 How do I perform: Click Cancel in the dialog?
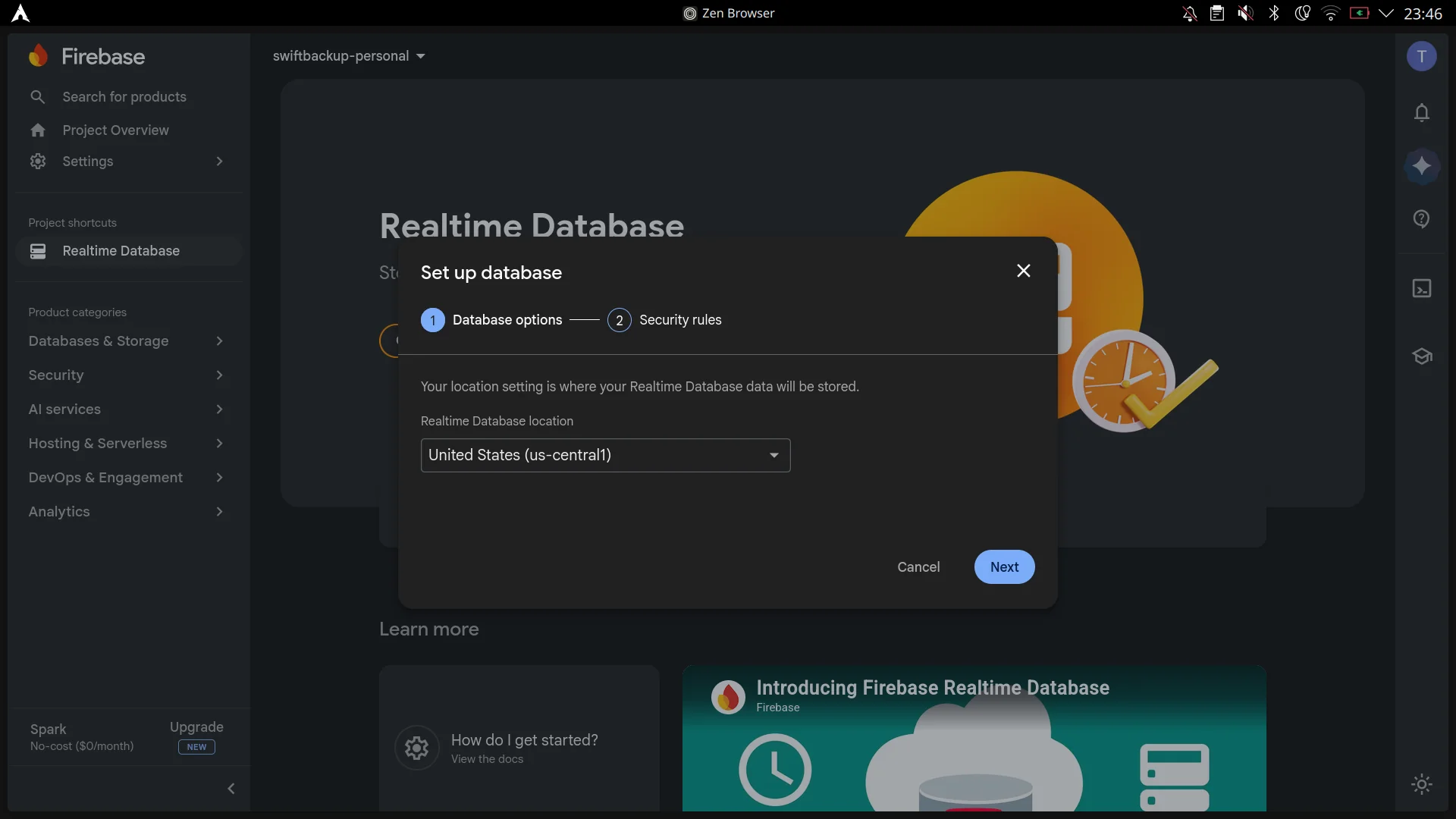point(918,566)
